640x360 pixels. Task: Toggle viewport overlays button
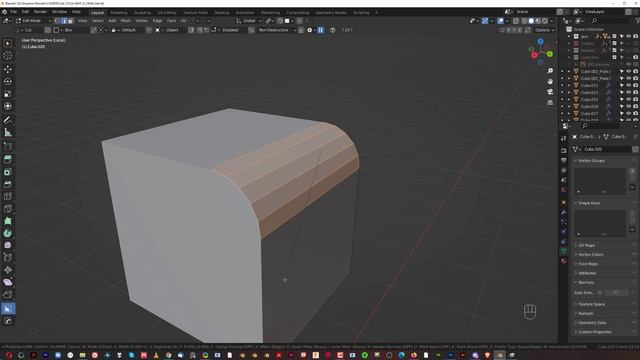coord(500,21)
